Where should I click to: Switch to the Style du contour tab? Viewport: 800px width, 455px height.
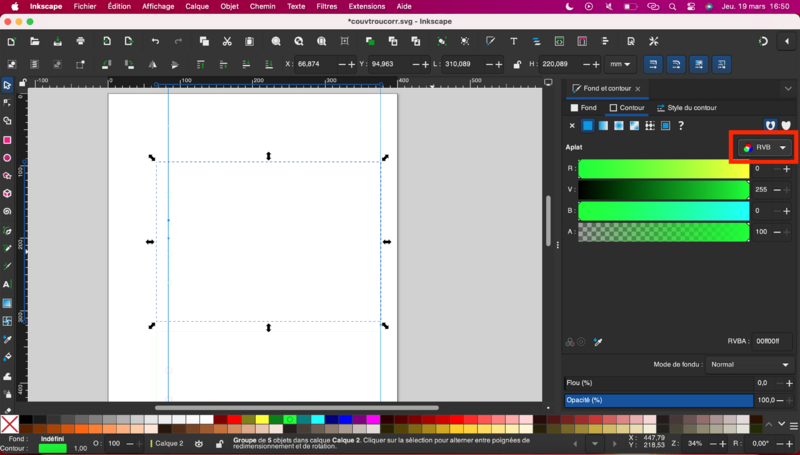(x=686, y=107)
